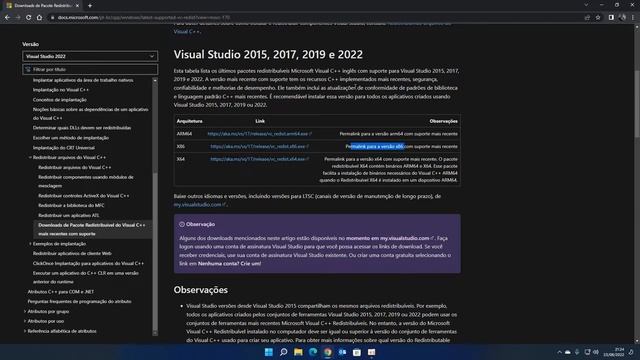Image resolution: width=640 pixels, height=360 pixels.
Task: Expand the Atributos por uso node
Action: tap(25, 321)
